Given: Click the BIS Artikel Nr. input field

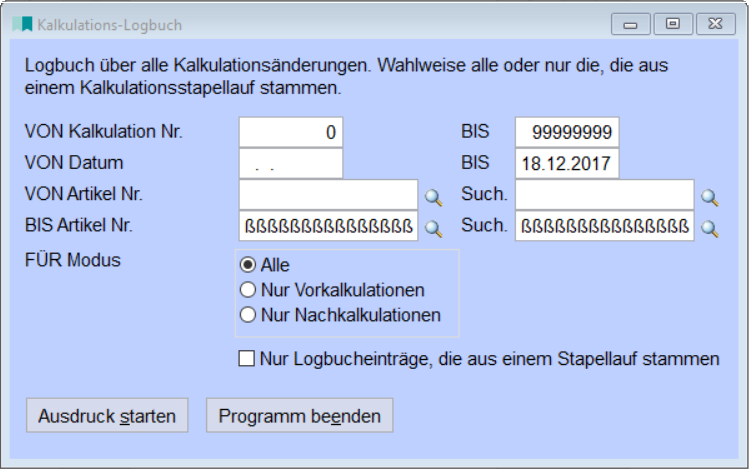Looking at the screenshot, I should pyautogui.click(x=329, y=226).
